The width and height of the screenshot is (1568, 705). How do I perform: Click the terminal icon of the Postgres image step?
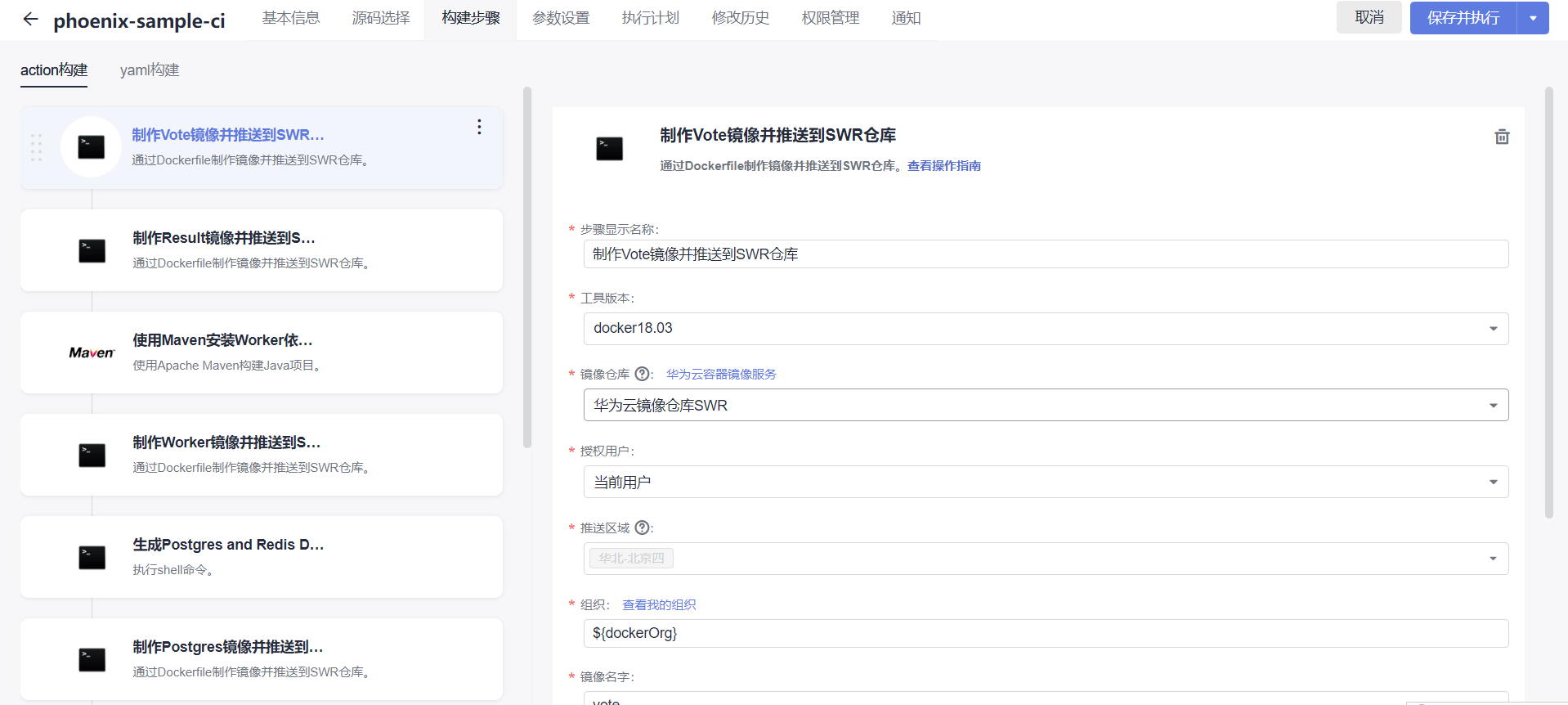(92, 659)
